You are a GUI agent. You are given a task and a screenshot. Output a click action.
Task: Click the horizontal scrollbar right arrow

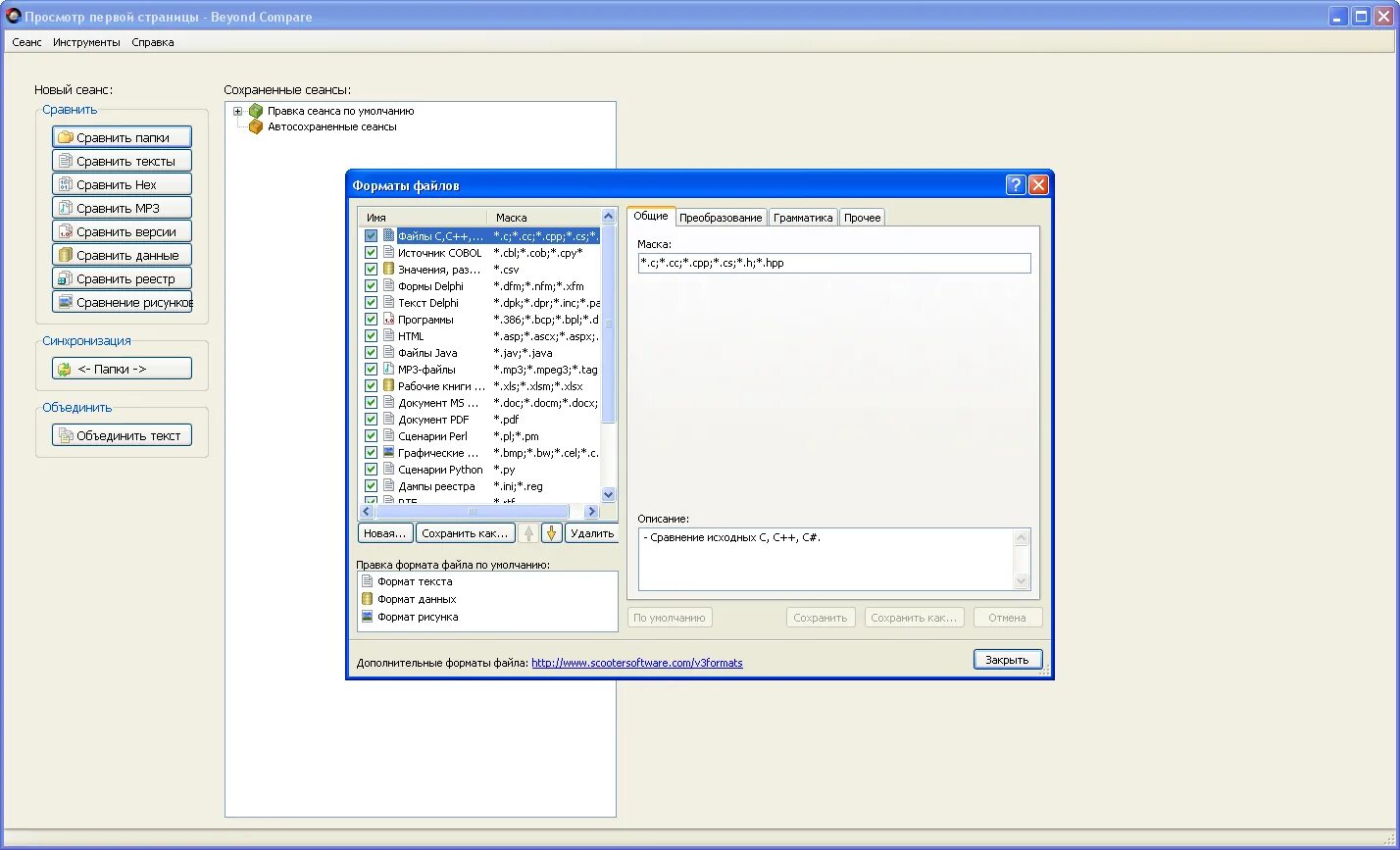(591, 512)
